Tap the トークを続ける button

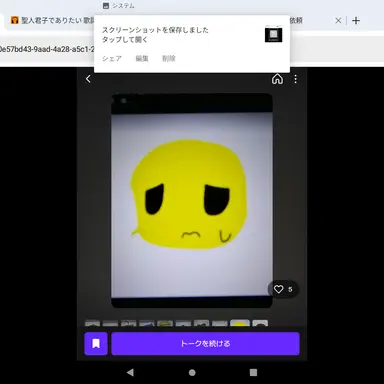click(205, 343)
